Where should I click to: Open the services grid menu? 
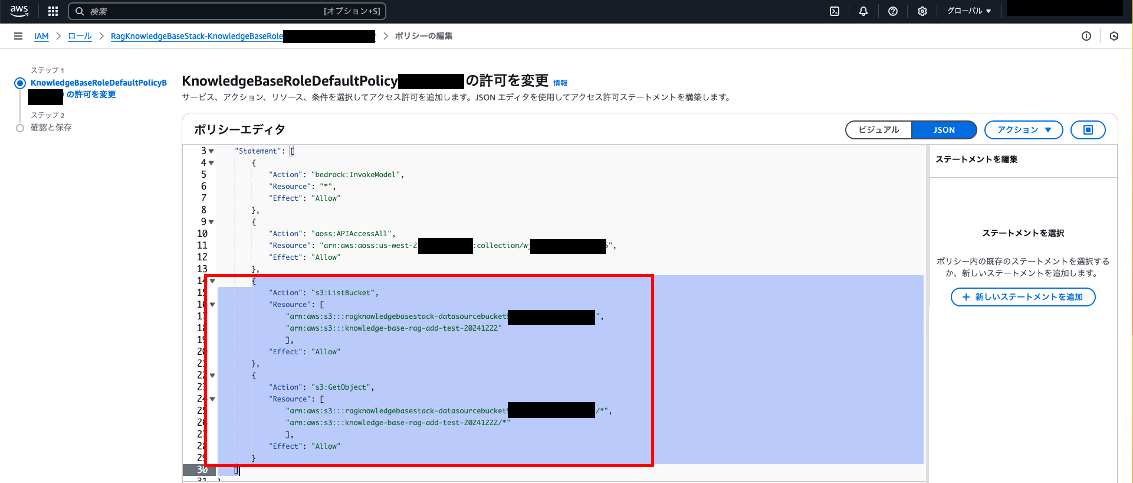[53, 11]
